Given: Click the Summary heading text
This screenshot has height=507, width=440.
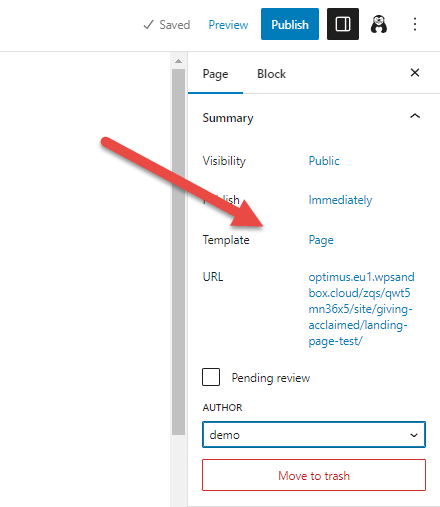Looking at the screenshot, I should [x=228, y=118].
